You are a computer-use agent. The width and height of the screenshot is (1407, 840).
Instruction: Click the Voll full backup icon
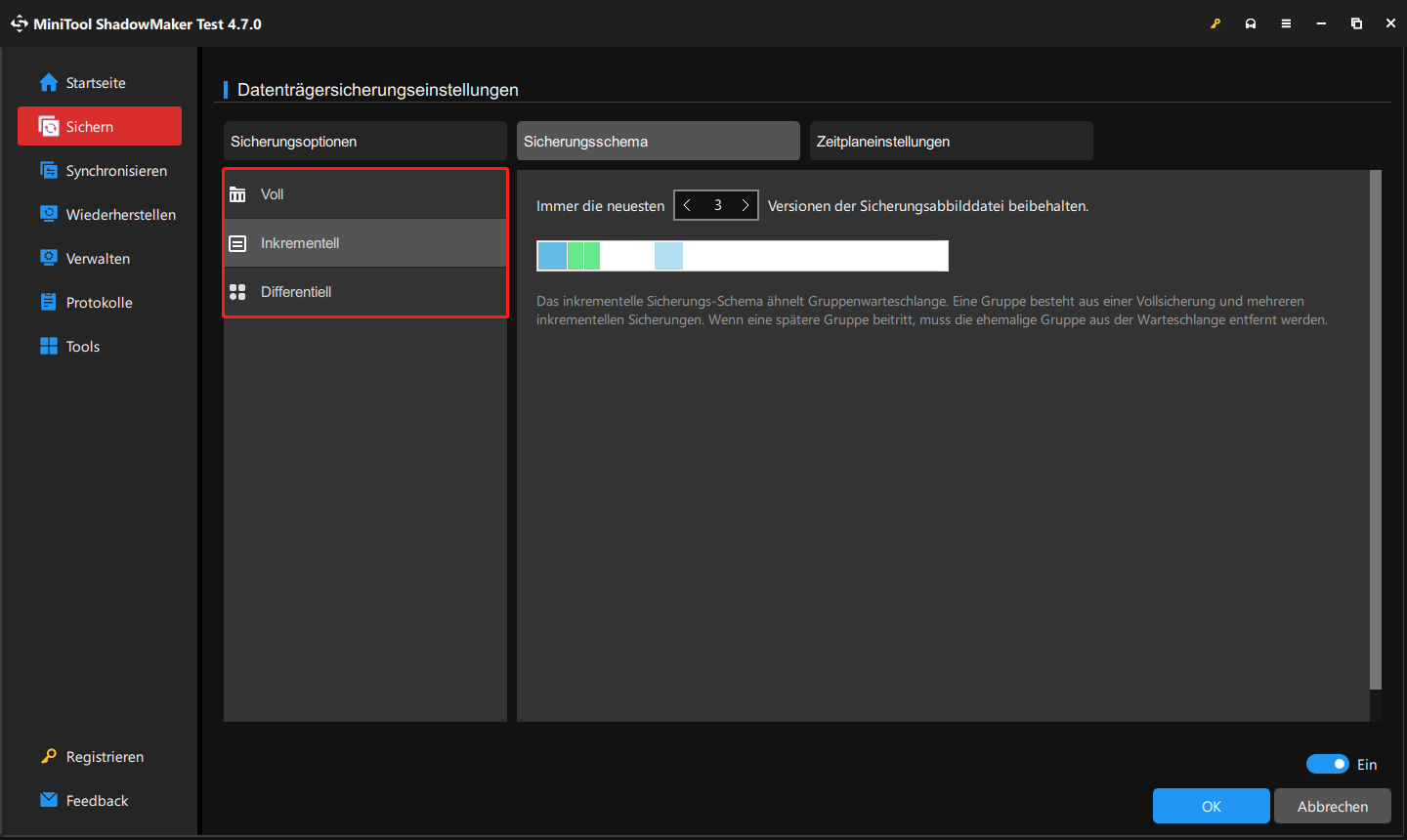pos(237,194)
